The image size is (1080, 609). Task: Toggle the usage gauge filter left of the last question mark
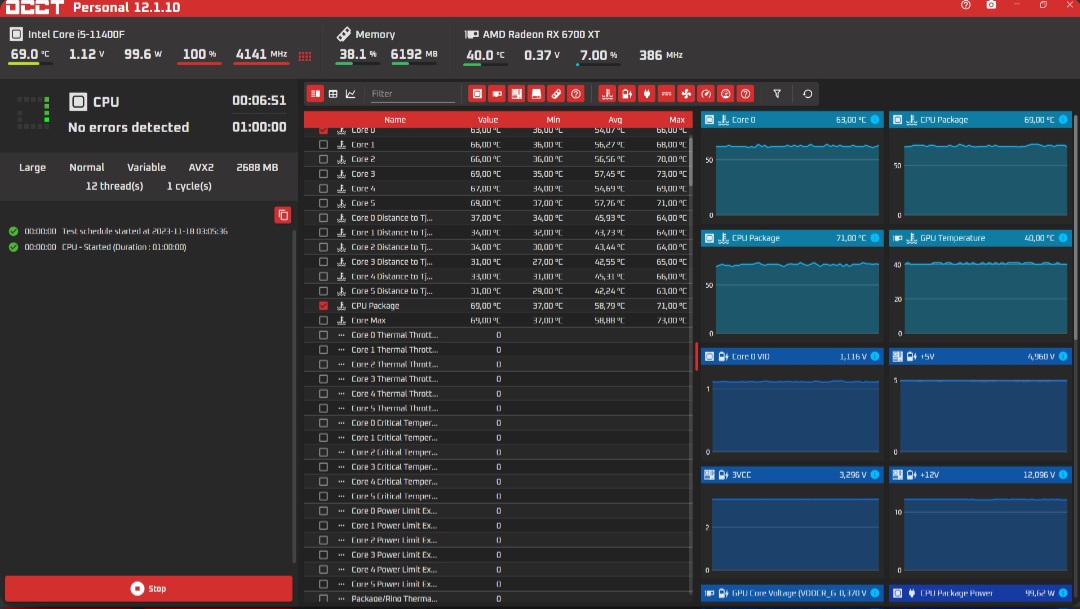pyautogui.click(x=725, y=94)
